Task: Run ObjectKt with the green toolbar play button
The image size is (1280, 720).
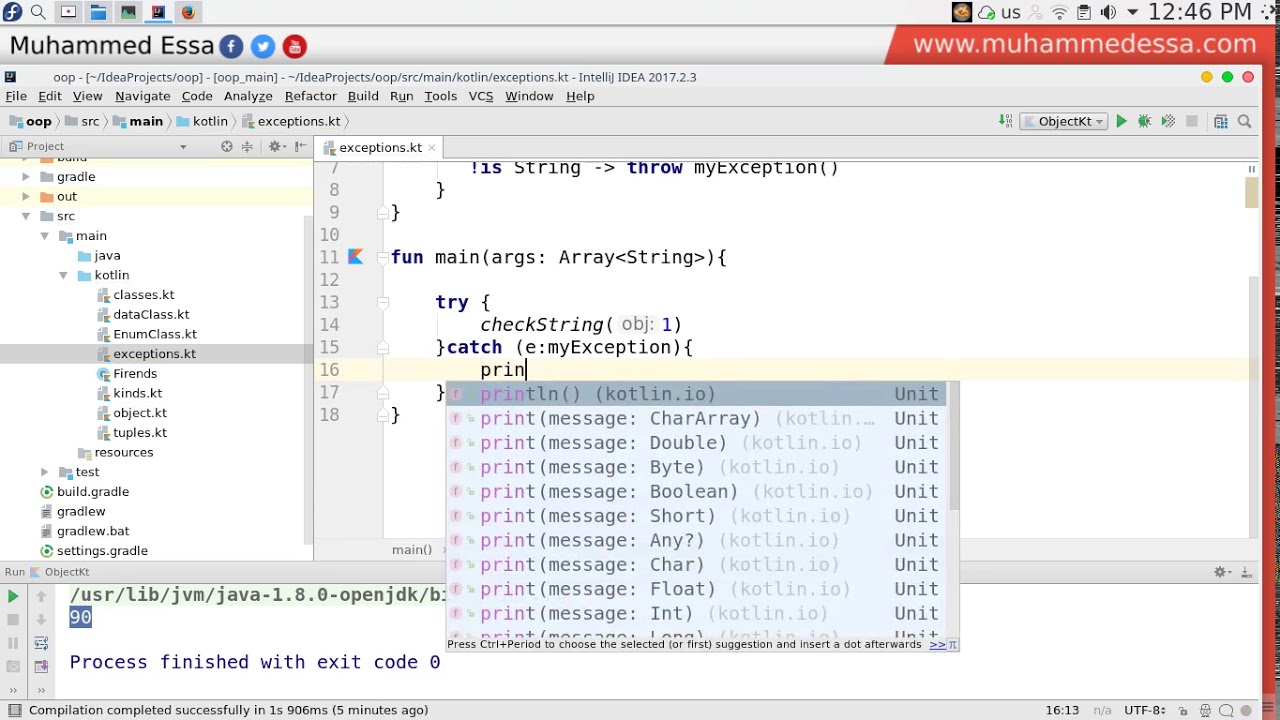Action: (1121, 121)
